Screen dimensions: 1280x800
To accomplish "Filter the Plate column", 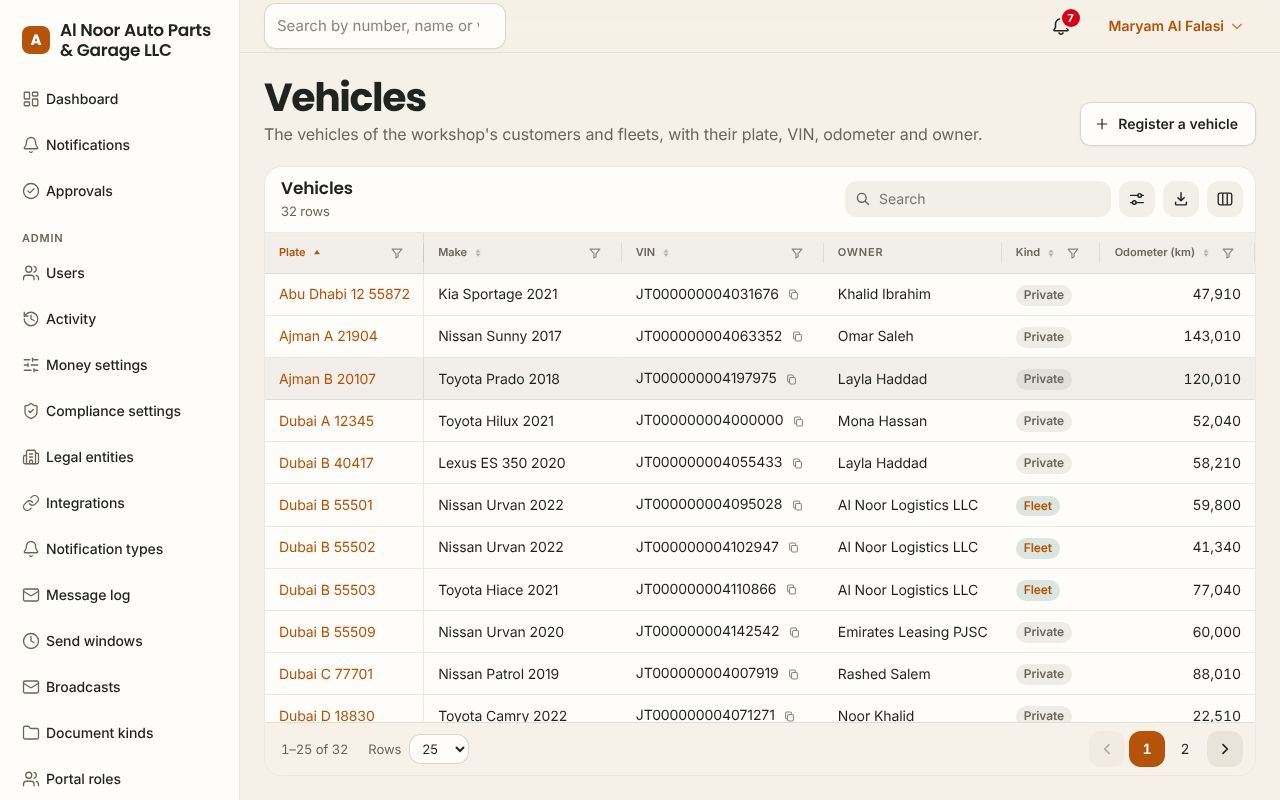I will (x=397, y=253).
